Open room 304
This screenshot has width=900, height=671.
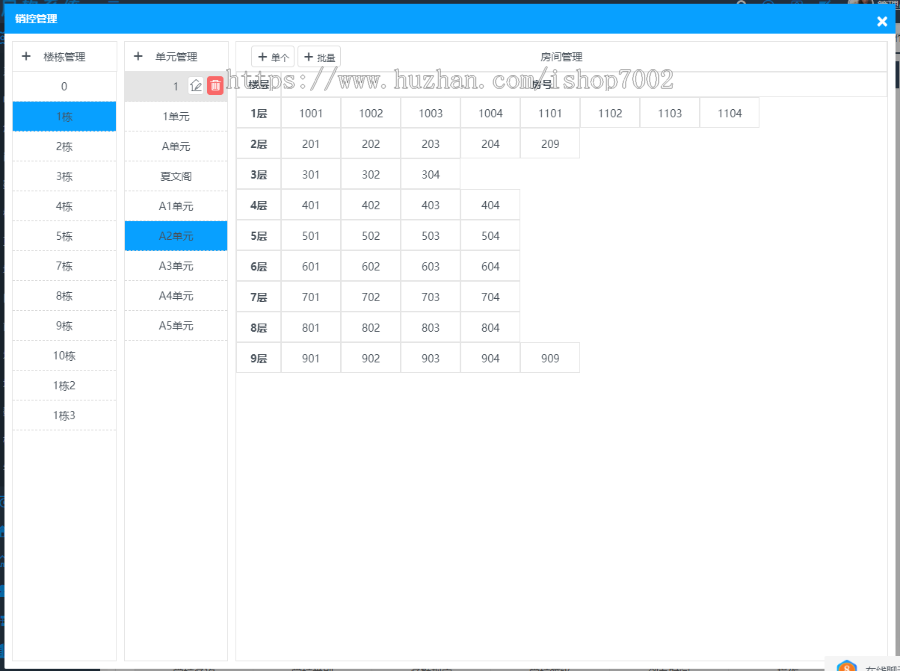430,174
